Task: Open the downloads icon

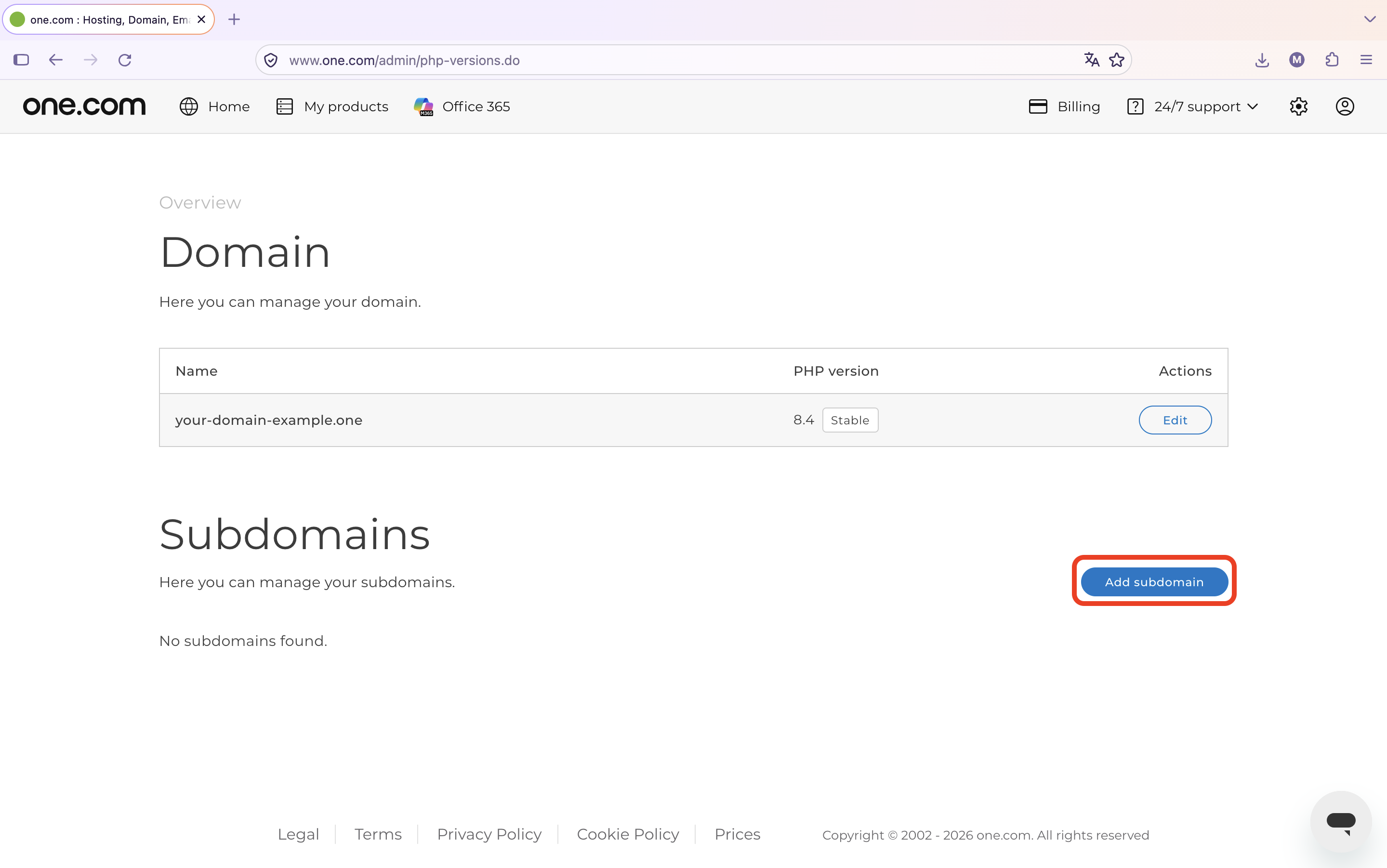Action: click(1262, 60)
